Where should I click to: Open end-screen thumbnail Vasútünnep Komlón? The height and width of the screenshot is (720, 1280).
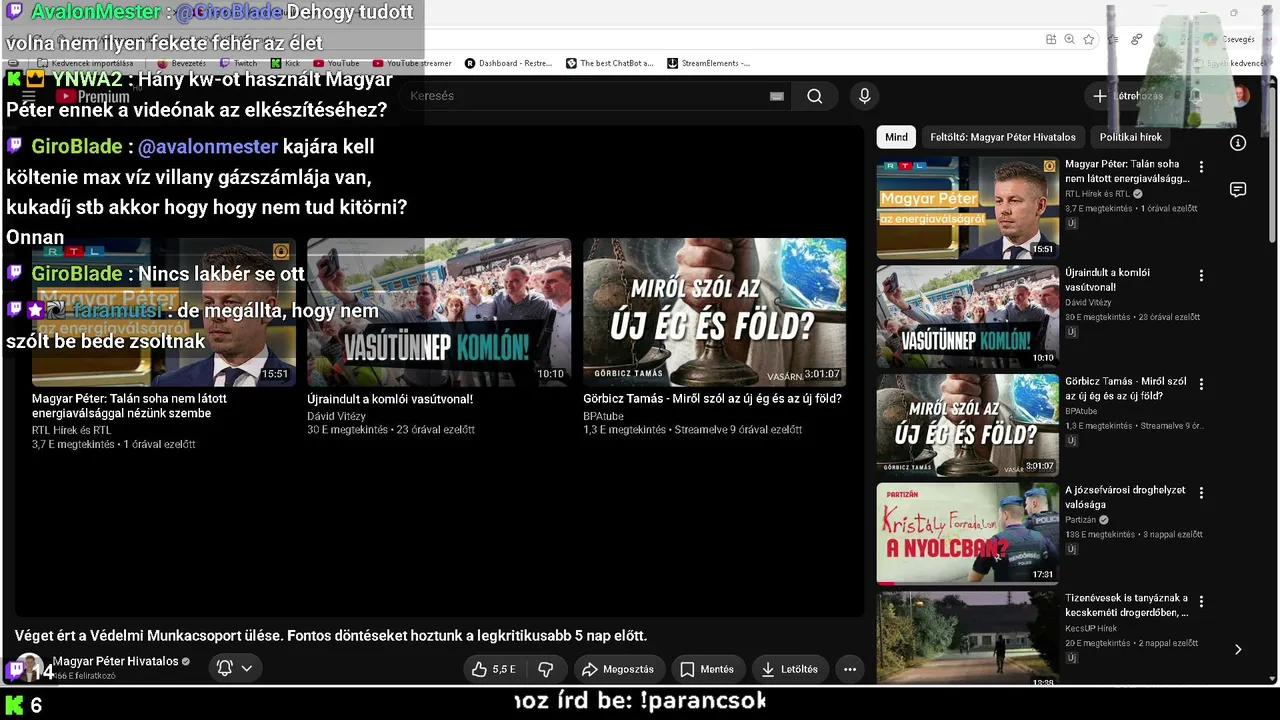point(439,312)
